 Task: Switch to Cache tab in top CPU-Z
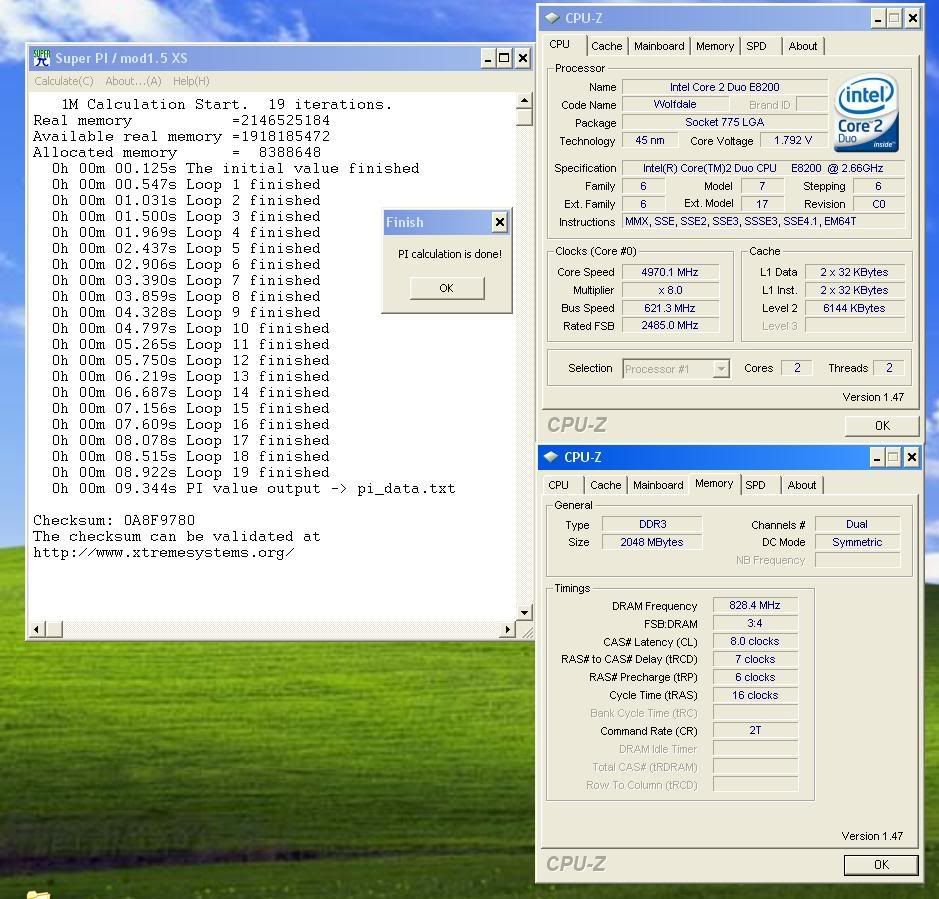pyautogui.click(x=607, y=46)
